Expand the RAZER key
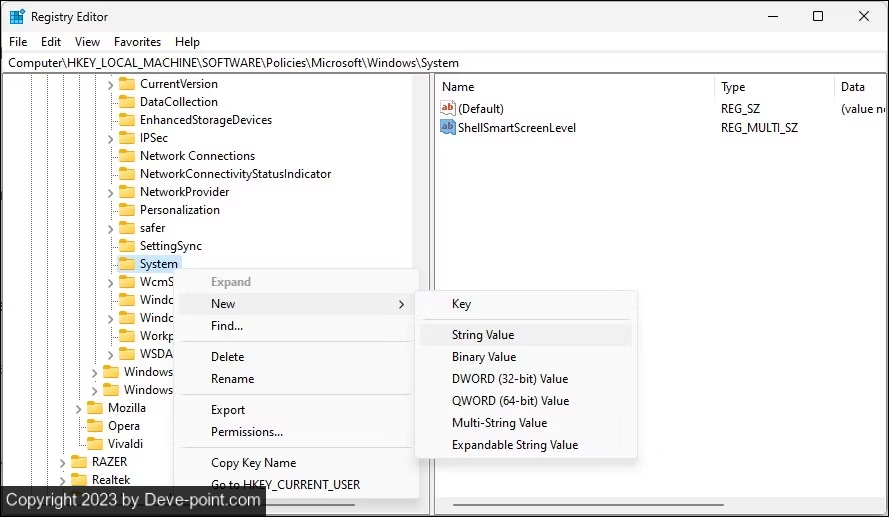Viewport: 889px width, 517px height. (x=63, y=463)
